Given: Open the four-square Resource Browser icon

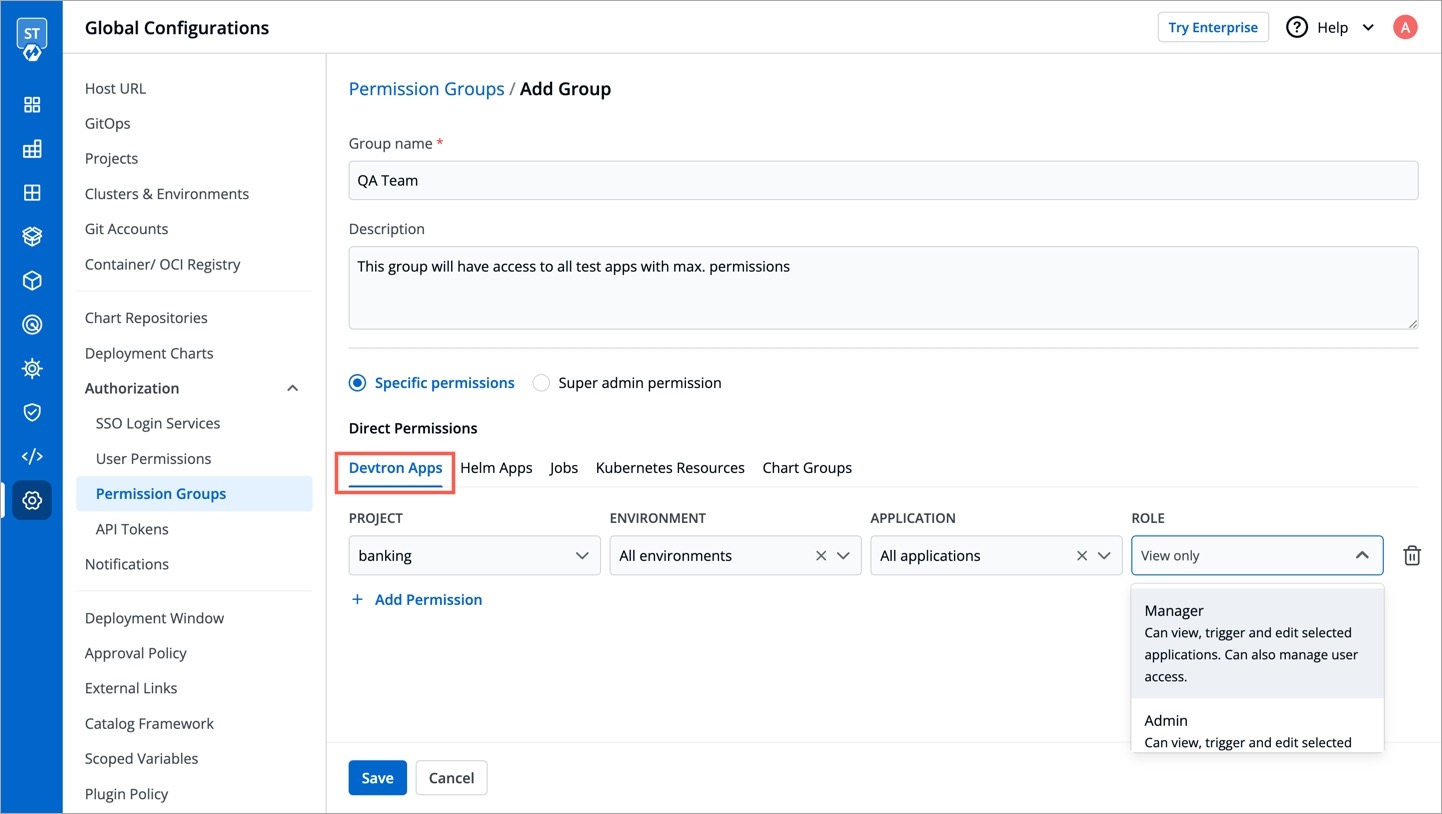Looking at the screenshot, I should tap(32, 193).
